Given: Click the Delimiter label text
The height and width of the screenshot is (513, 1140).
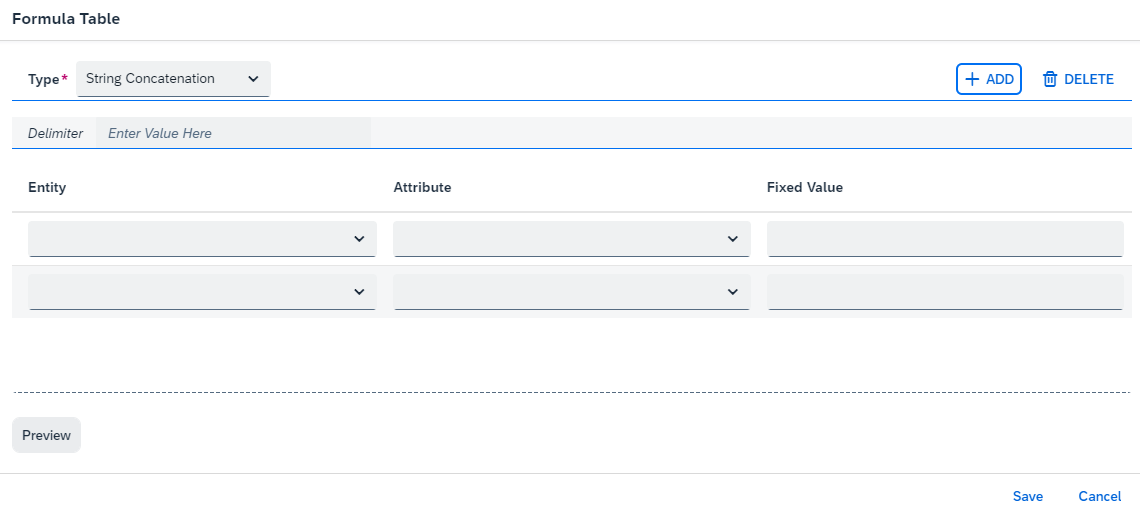Looking at the screenshot, I should coord(55,134).
